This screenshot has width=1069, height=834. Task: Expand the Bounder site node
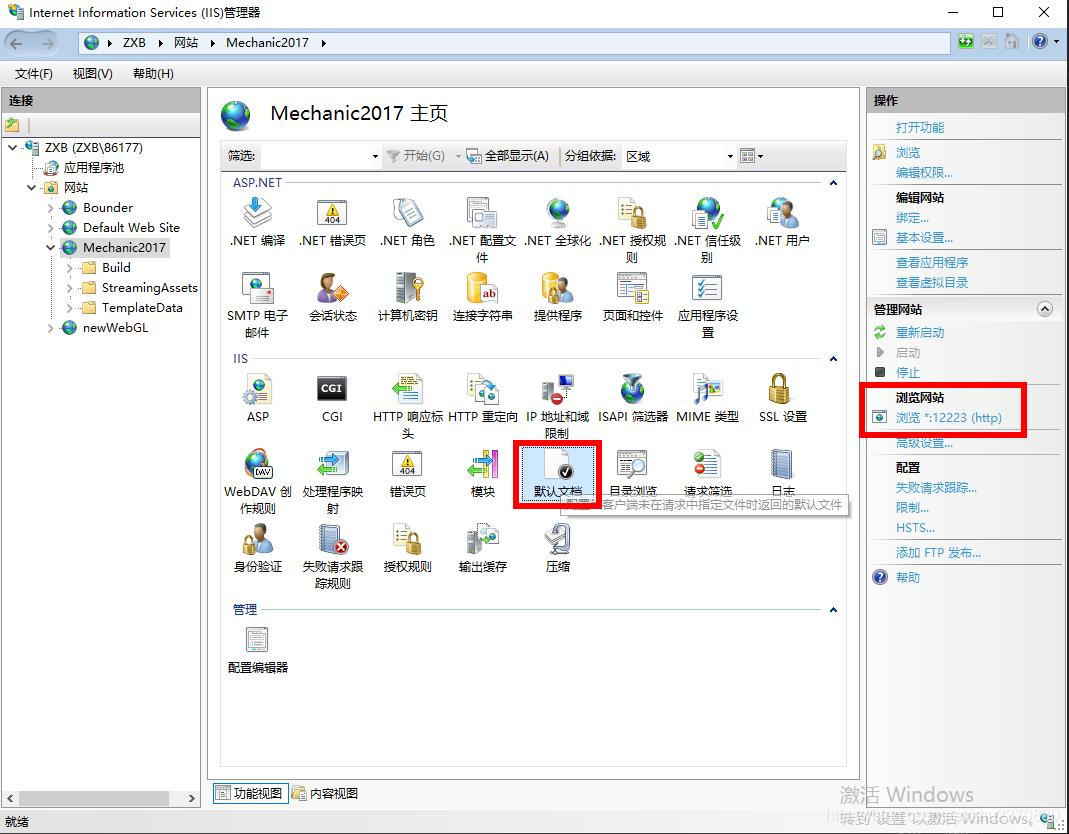pyautogui.click(x=50, y=208)
